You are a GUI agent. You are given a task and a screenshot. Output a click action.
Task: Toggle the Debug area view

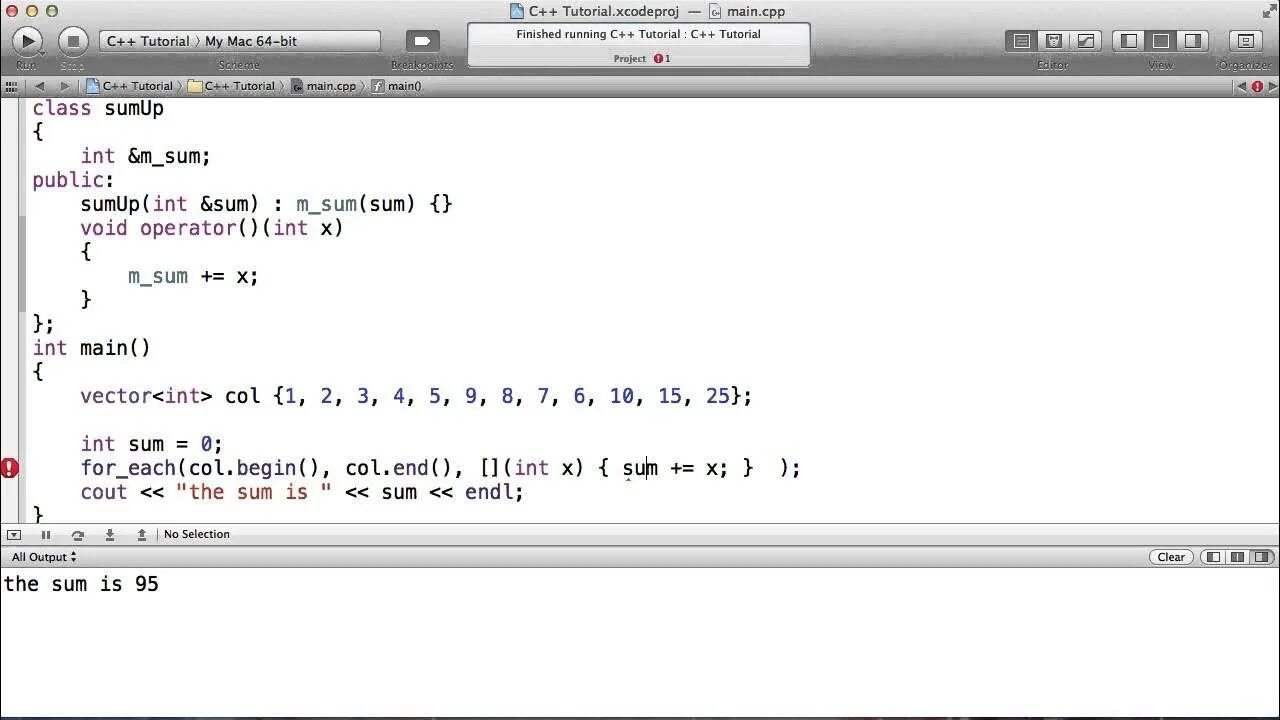click(x=1161, y=41)
